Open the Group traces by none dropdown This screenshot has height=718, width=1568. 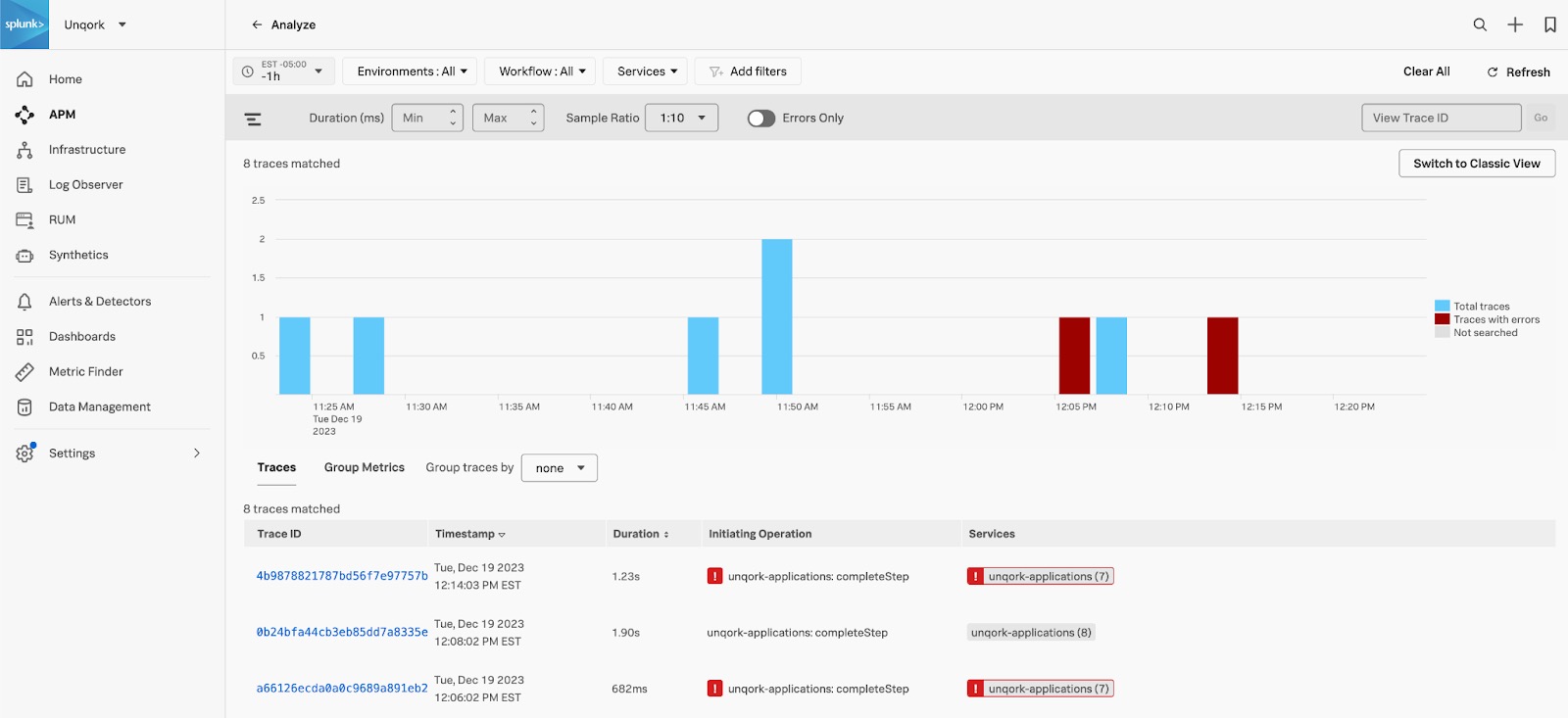[x=560, y=468]
